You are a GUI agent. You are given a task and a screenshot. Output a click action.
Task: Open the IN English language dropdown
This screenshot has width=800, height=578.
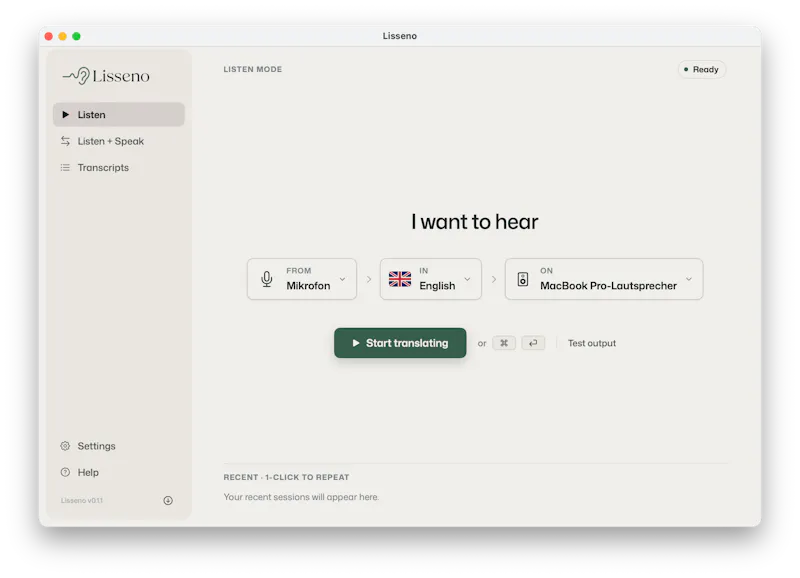(x=431, y=279)
